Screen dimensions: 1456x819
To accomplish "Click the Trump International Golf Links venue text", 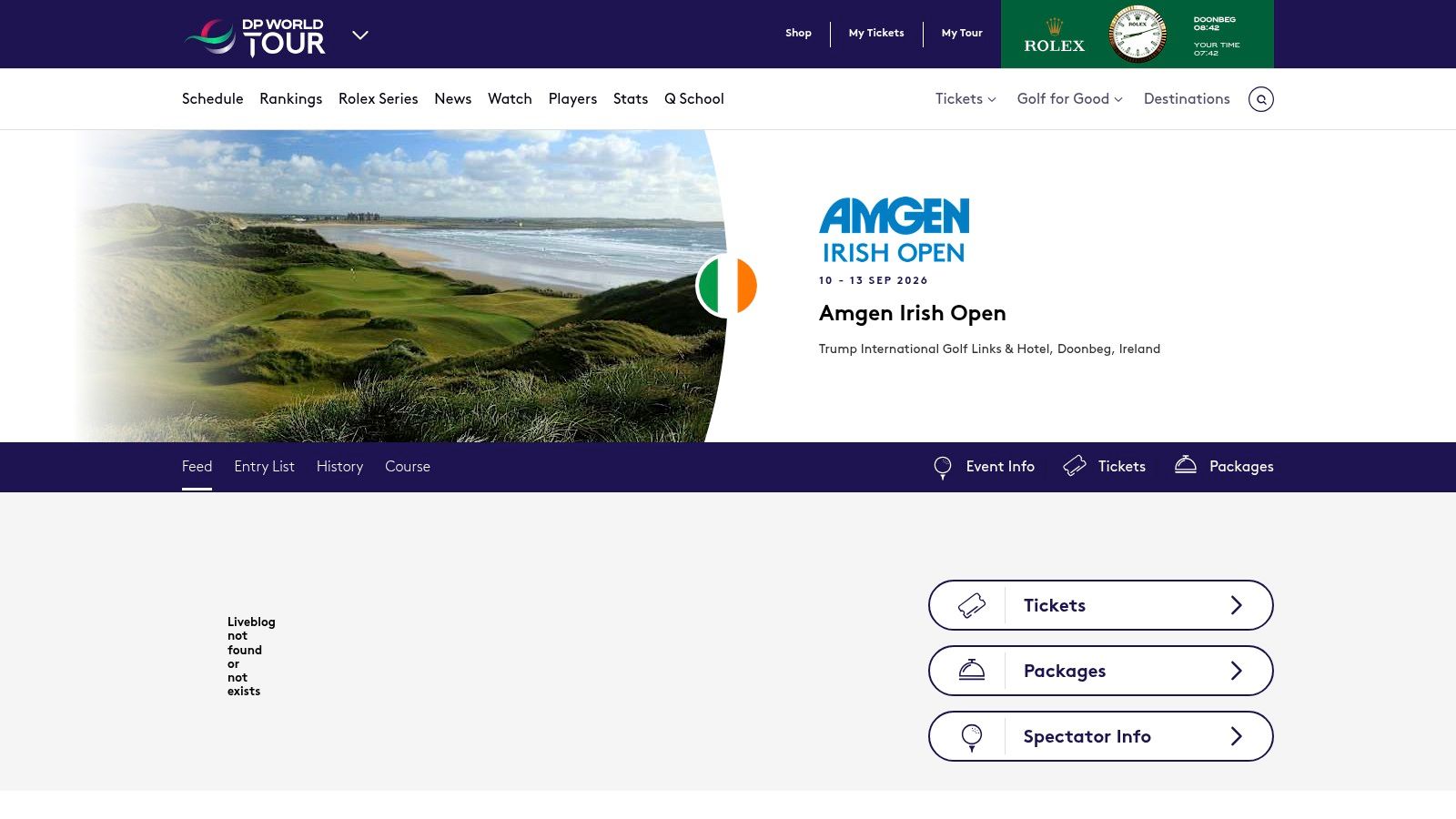I will 989,349.
